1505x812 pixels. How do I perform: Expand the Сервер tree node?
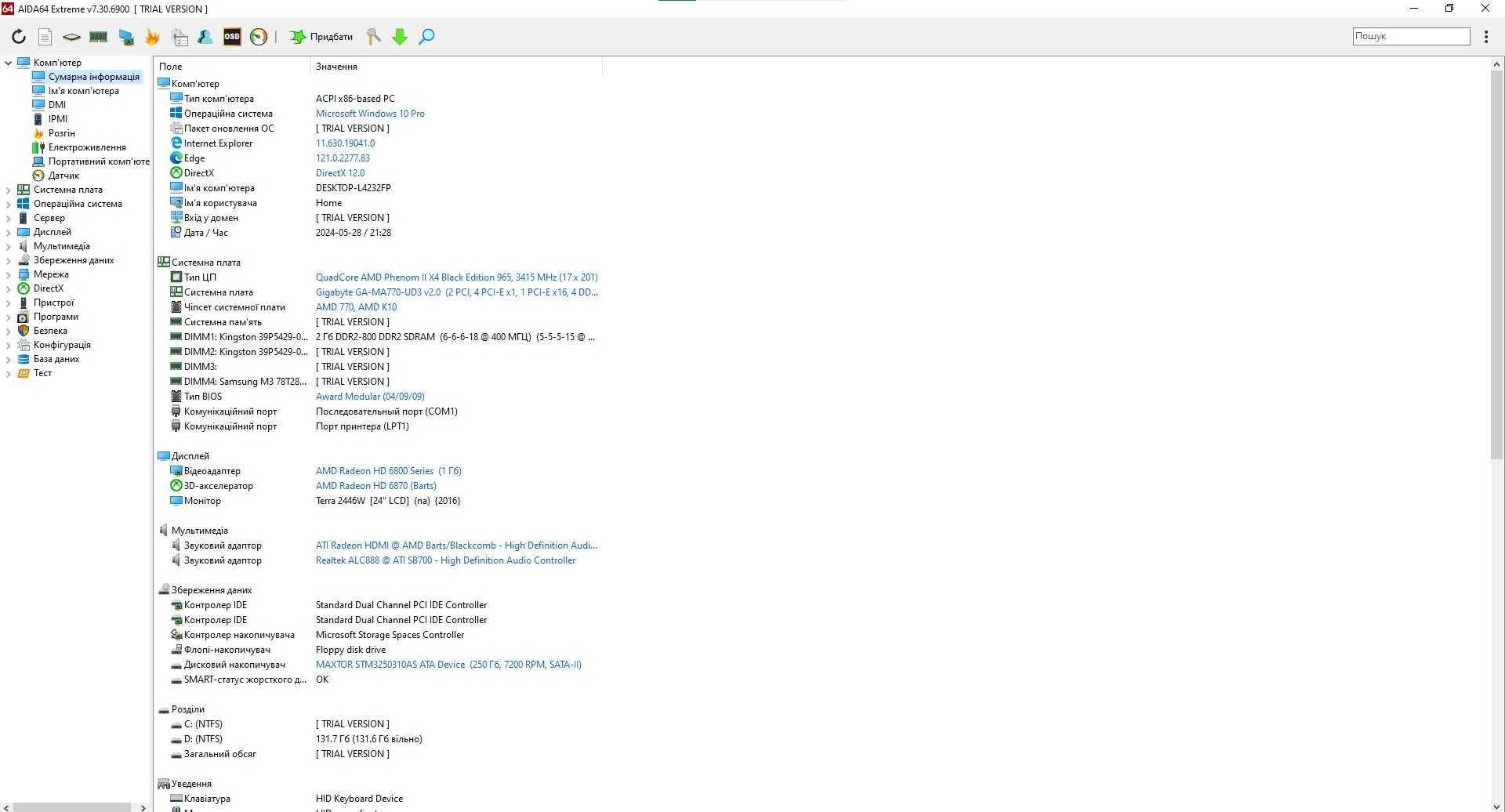tap(9, 218)
